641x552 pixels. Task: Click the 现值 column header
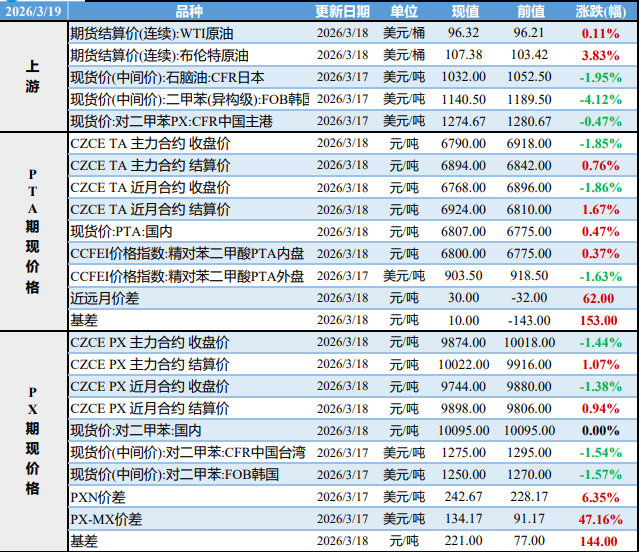(465, 11)
